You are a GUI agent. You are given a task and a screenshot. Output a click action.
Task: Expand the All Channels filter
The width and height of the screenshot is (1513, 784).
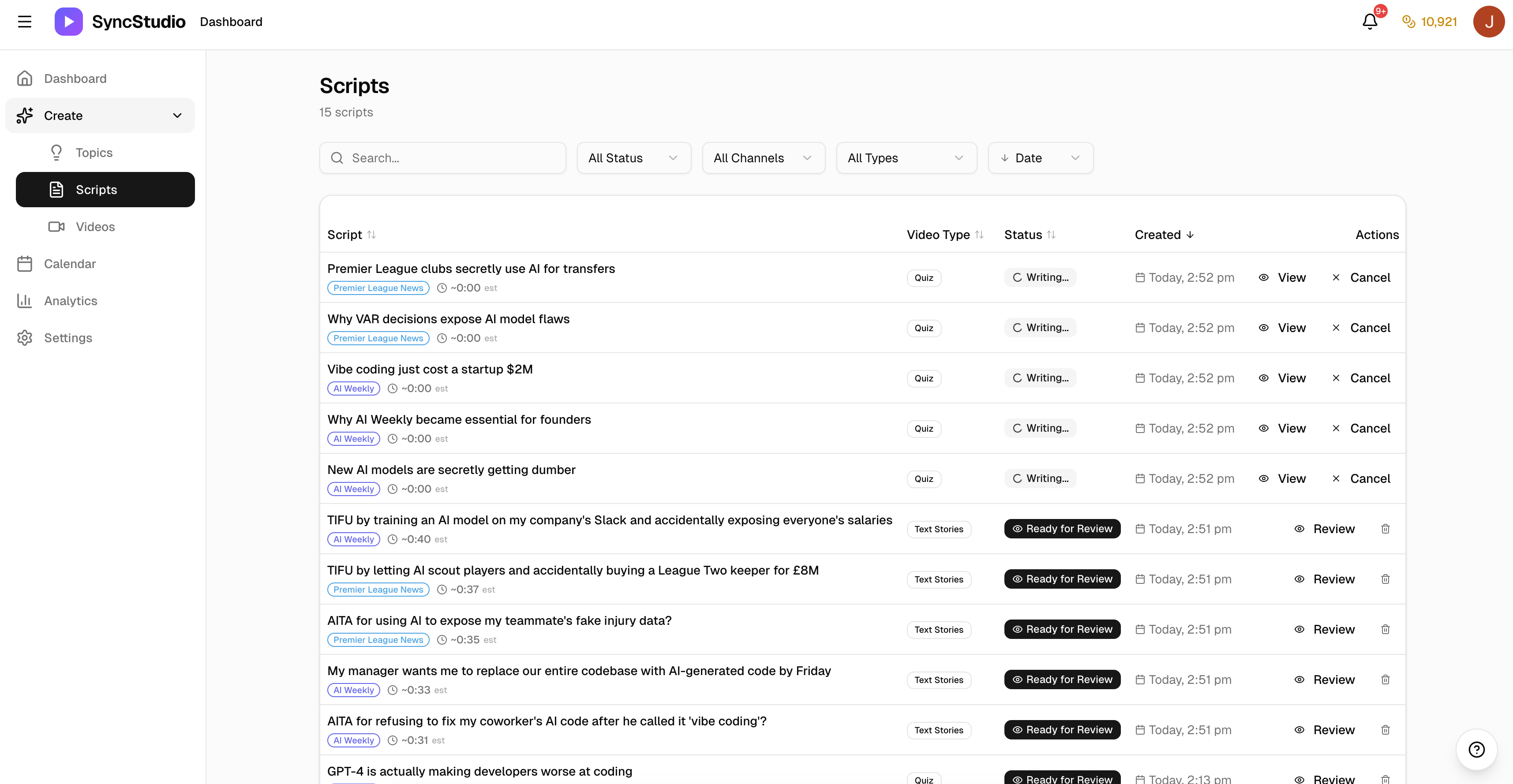coord(763,157)
